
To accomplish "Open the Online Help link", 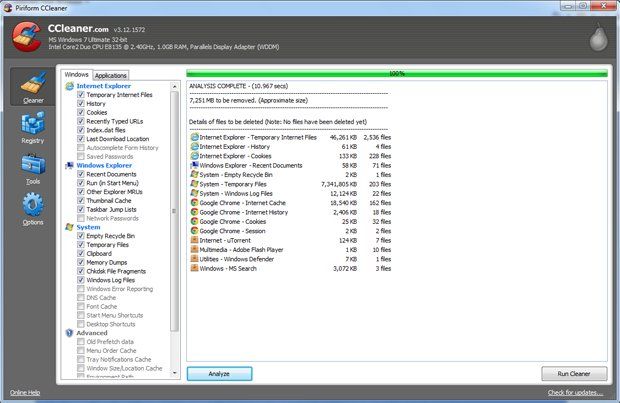I will pos(25,392).
